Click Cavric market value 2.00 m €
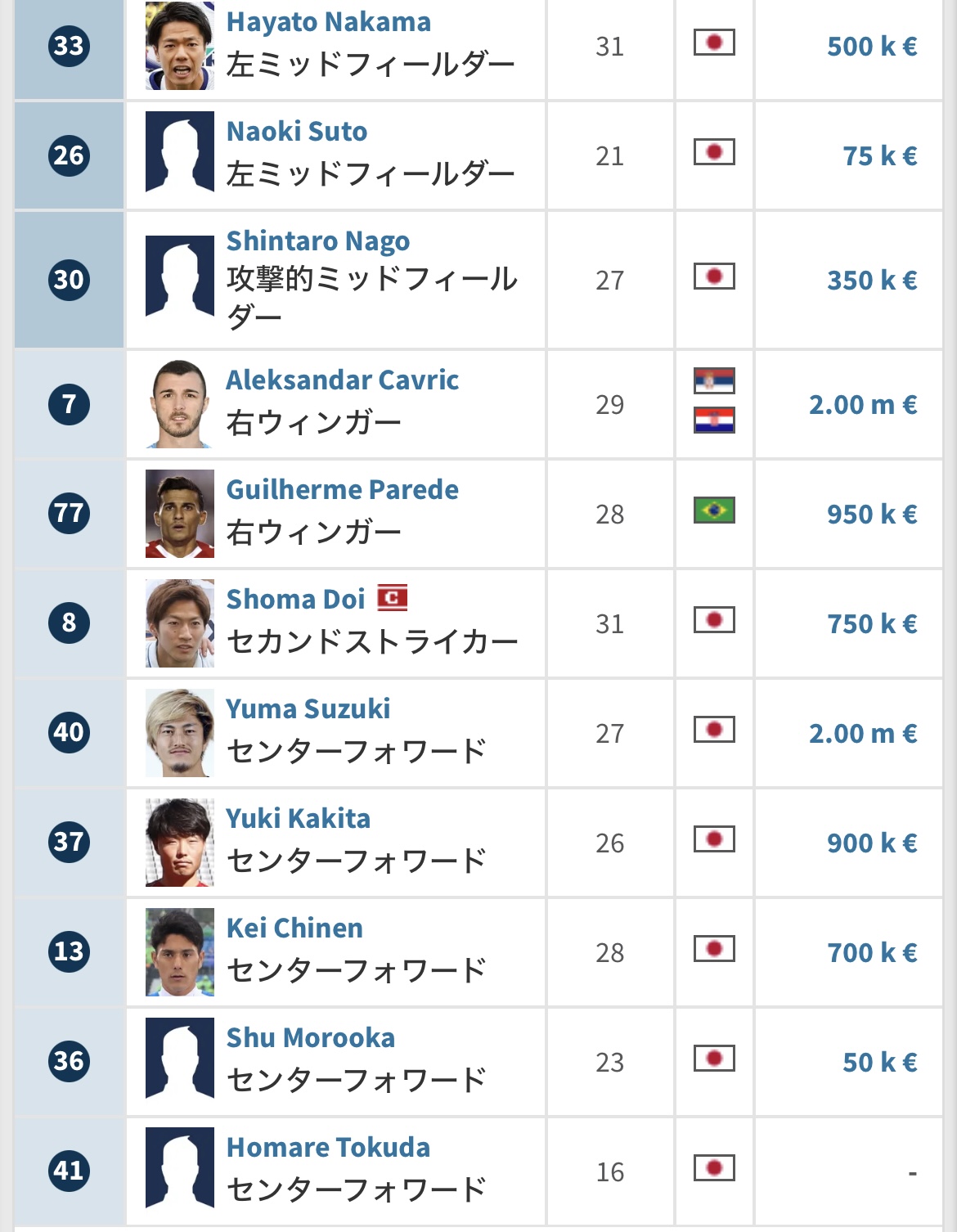Viewport: 957px width, 1232px height. point(863,404)
